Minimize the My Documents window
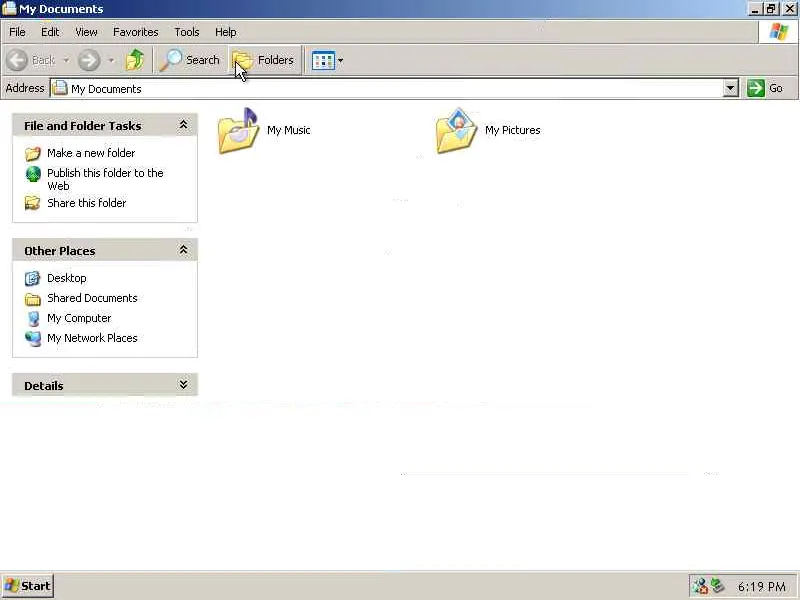 [755, 9]
